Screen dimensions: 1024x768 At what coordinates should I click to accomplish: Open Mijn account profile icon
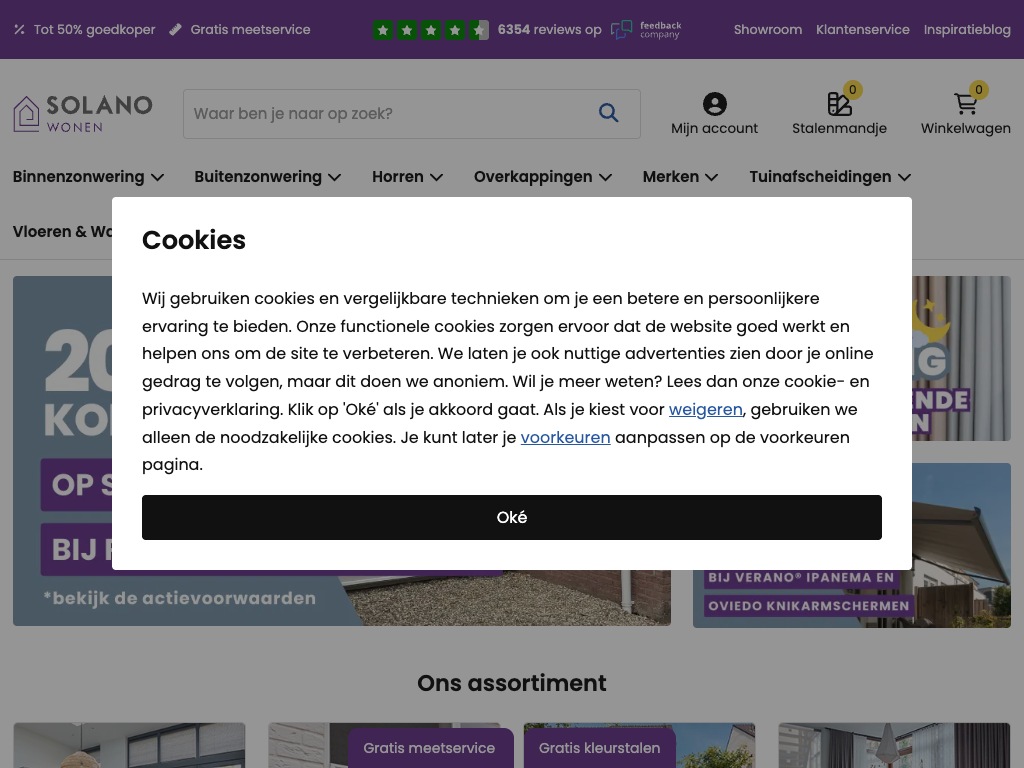(x=714, y=104)
